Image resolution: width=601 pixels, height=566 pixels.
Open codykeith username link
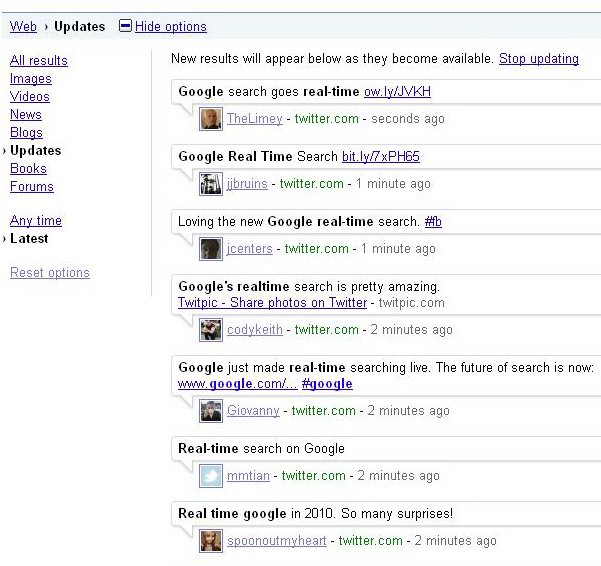[x=255, y=330]
